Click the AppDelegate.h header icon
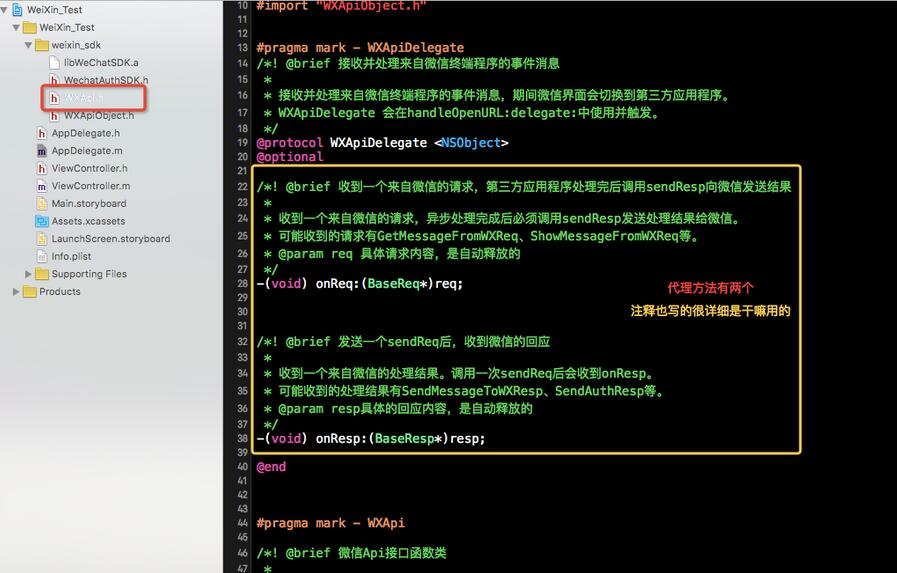 [x=42, y=133]
